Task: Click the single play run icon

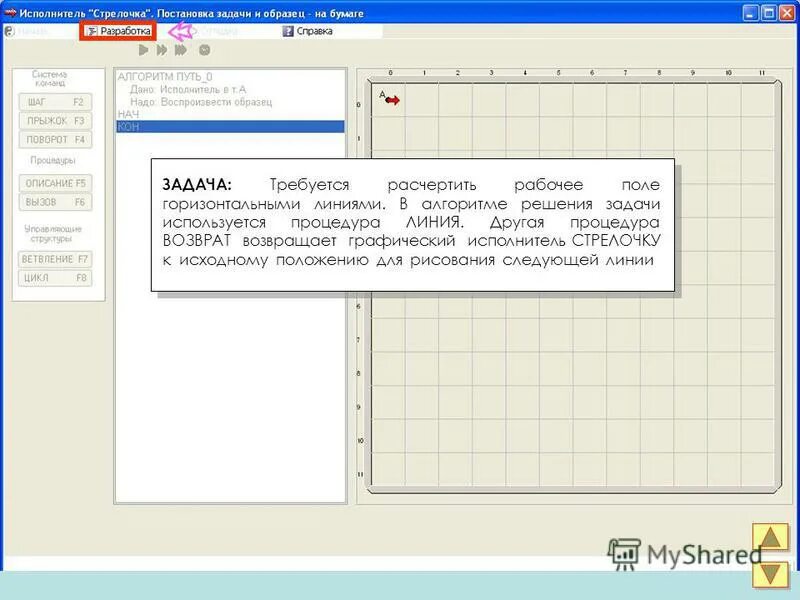Action: (x=143, y=50)
